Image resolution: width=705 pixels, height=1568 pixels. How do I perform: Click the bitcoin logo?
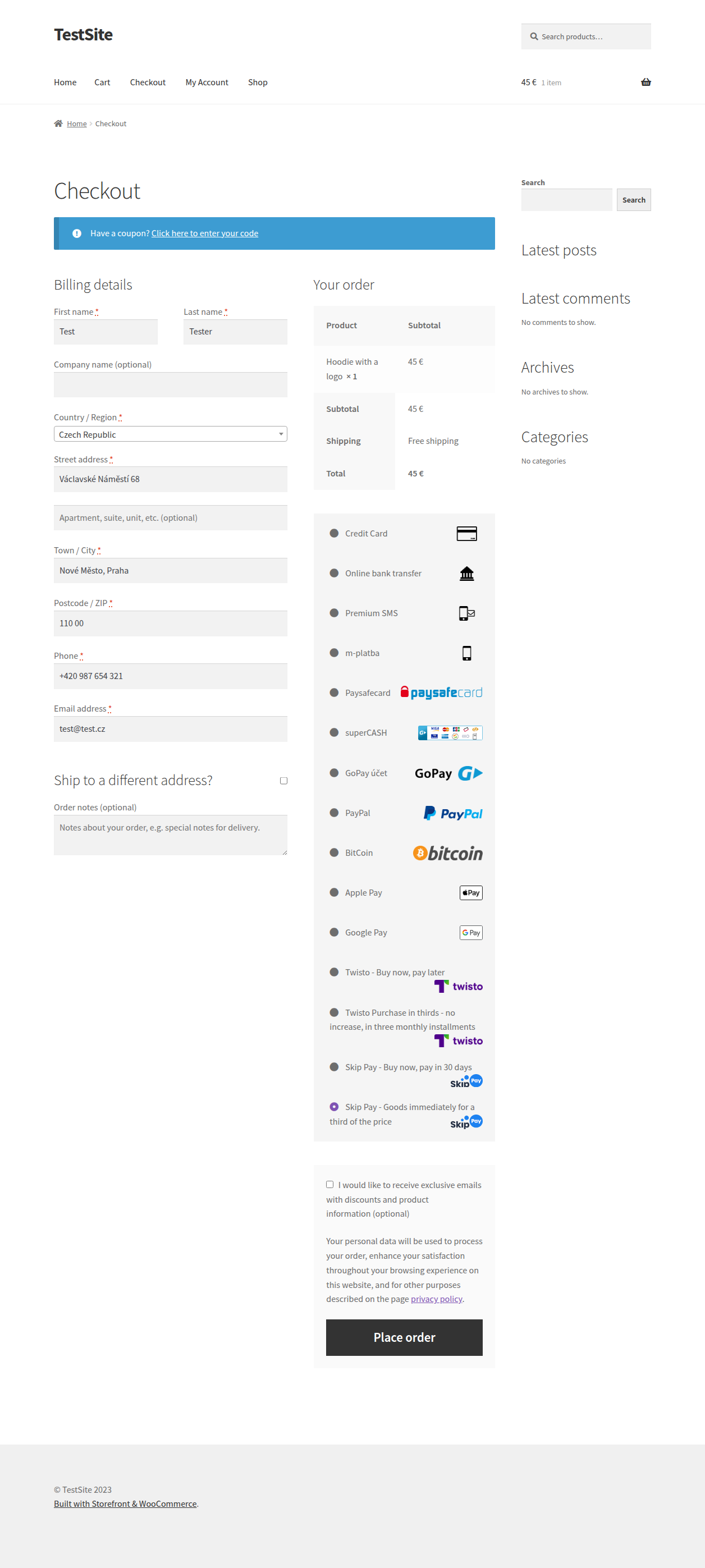[x=448, y=853]
